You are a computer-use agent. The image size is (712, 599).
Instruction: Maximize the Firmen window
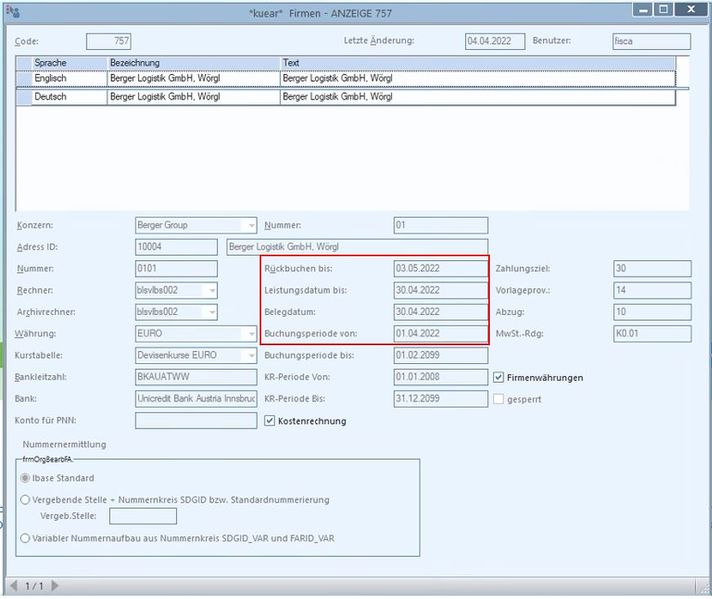[x=663, y=10]
